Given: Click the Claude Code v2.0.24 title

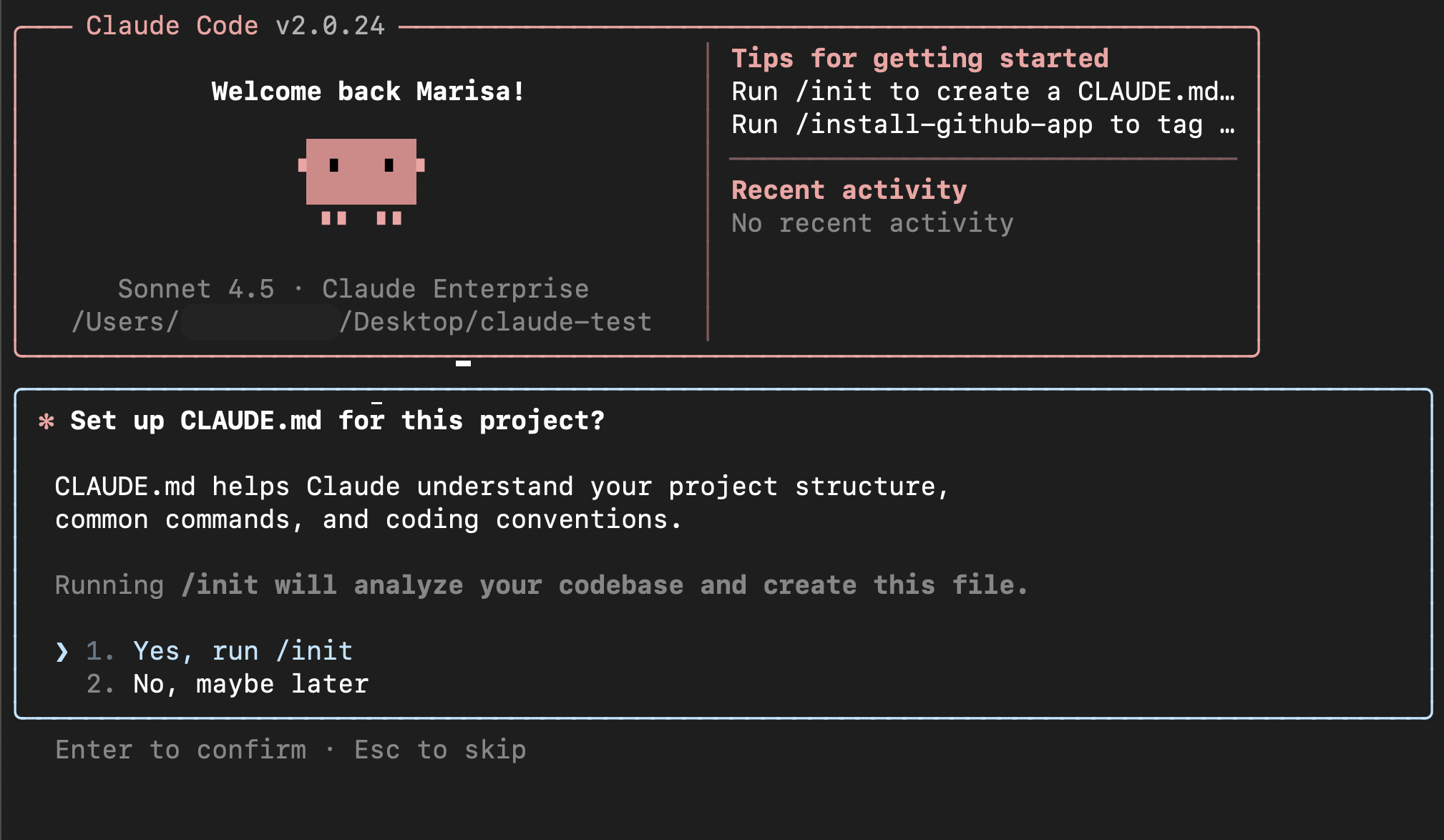Looking at the screenshot, I should (235, 26).
